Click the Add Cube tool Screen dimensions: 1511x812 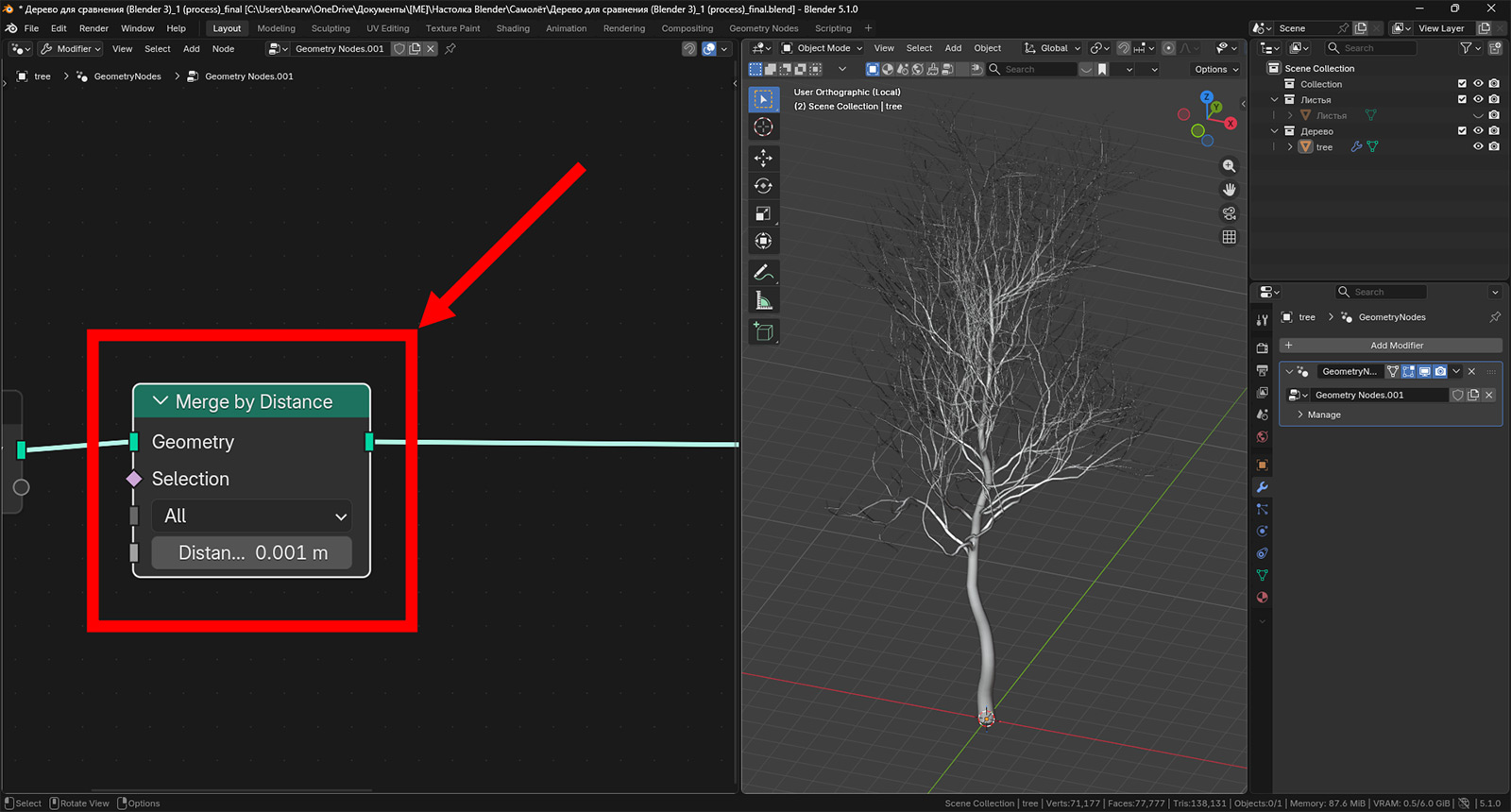pos(763,331)
